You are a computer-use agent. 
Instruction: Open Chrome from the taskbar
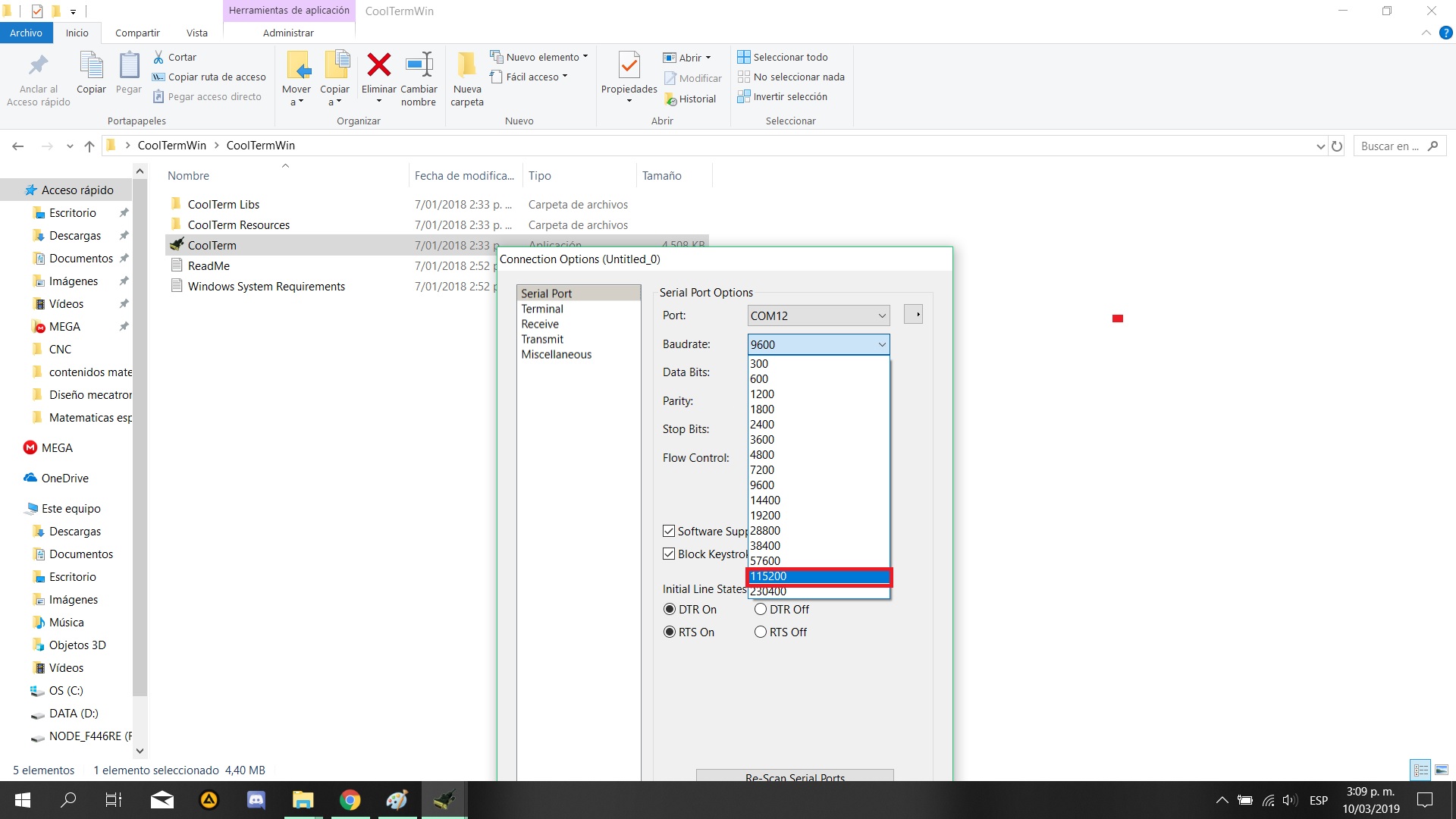pyautogui.click(x=350, y=800)
